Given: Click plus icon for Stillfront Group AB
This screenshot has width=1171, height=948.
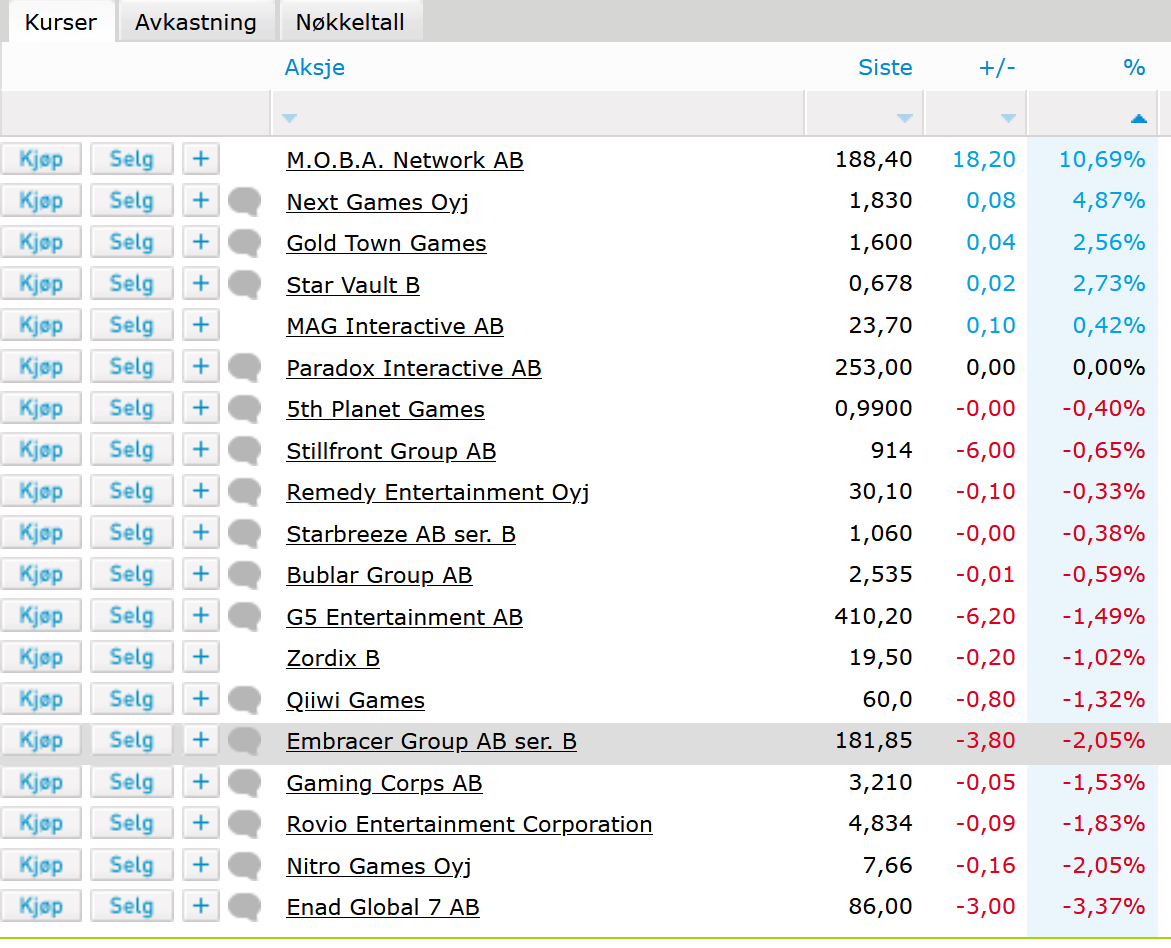Looking at the screenshot, I should tap(201, 449).
